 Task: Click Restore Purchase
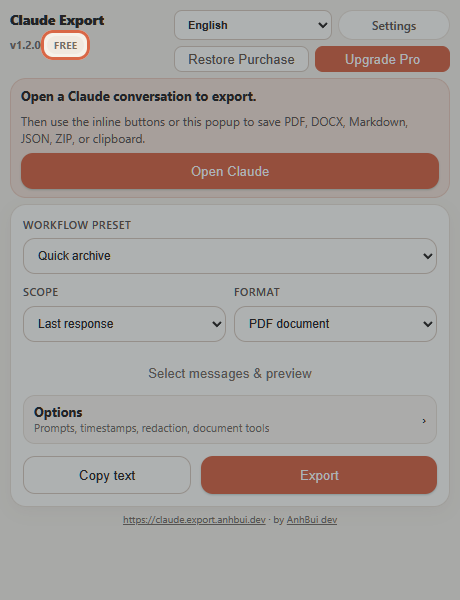[x=241, y=59]
